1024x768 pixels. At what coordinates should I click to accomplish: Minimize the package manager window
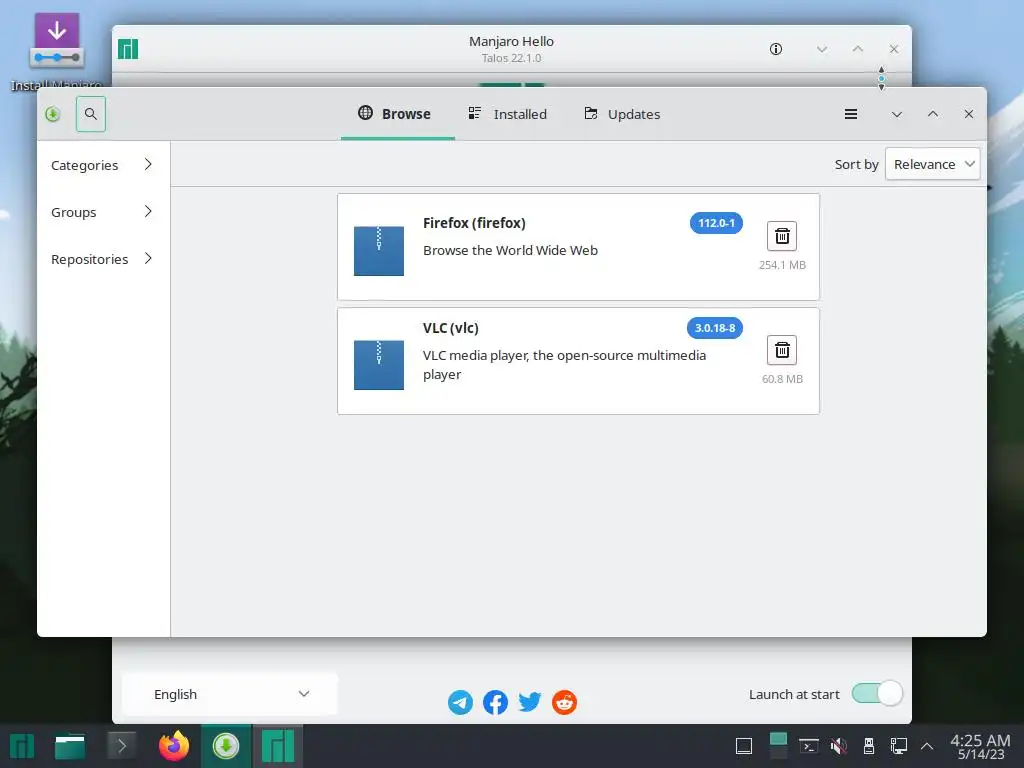click(897, 114)
